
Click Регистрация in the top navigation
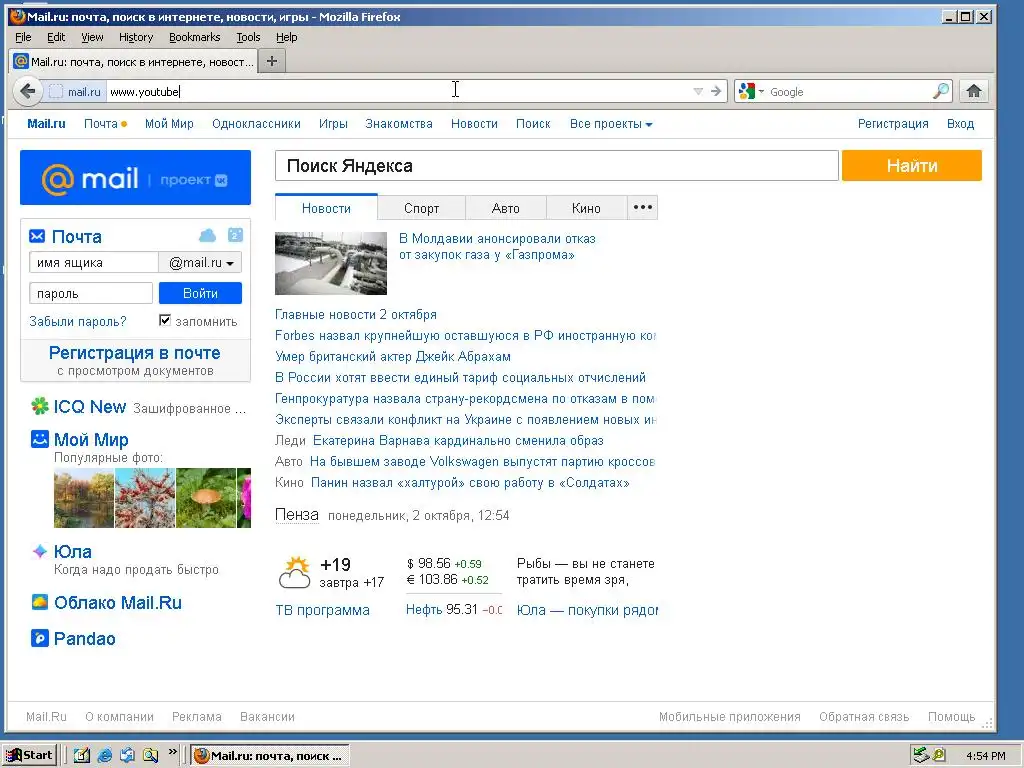click(893, 124)
